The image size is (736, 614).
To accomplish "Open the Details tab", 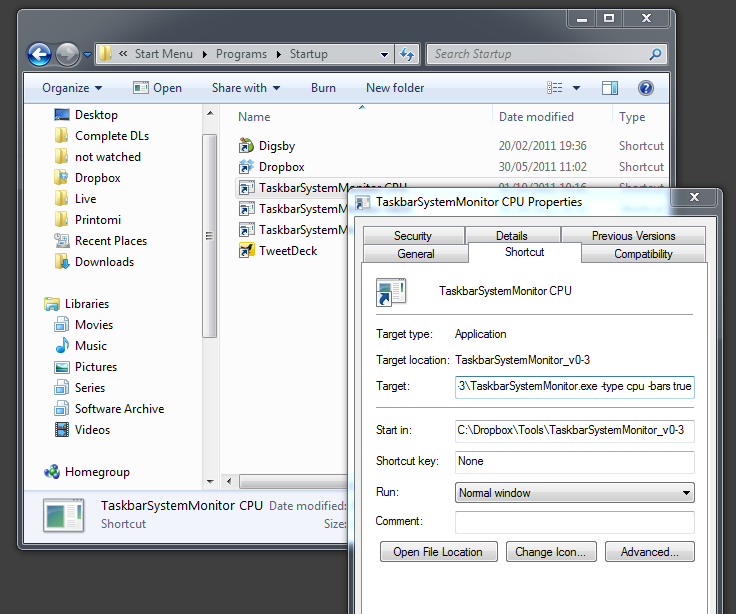I will [x=511, y=236].
